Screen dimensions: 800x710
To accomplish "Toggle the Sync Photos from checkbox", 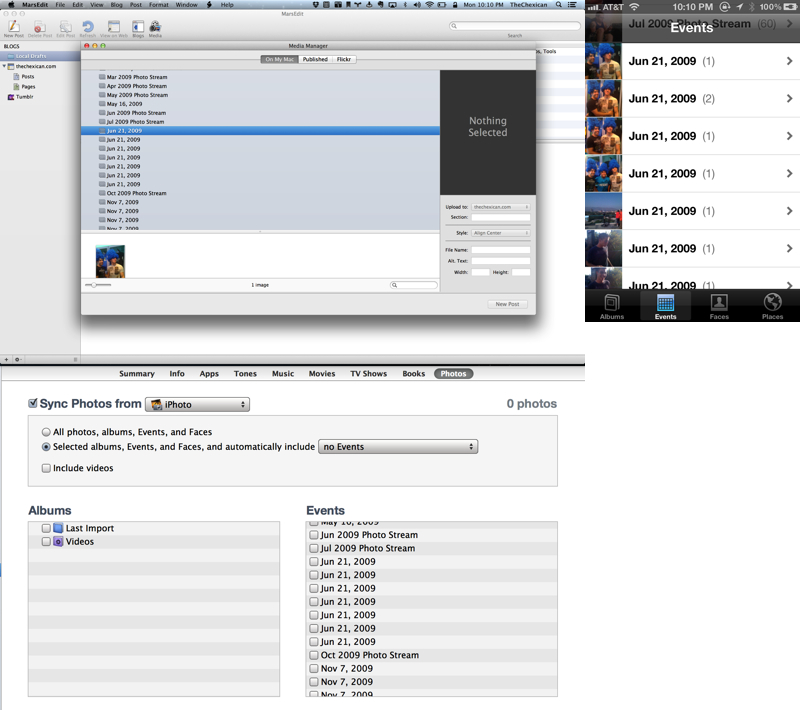I will (x=33, y=404).
